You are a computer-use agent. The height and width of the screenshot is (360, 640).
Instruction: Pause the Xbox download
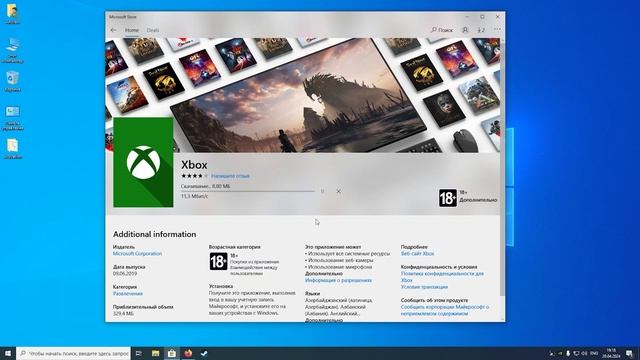coord(322,191)
